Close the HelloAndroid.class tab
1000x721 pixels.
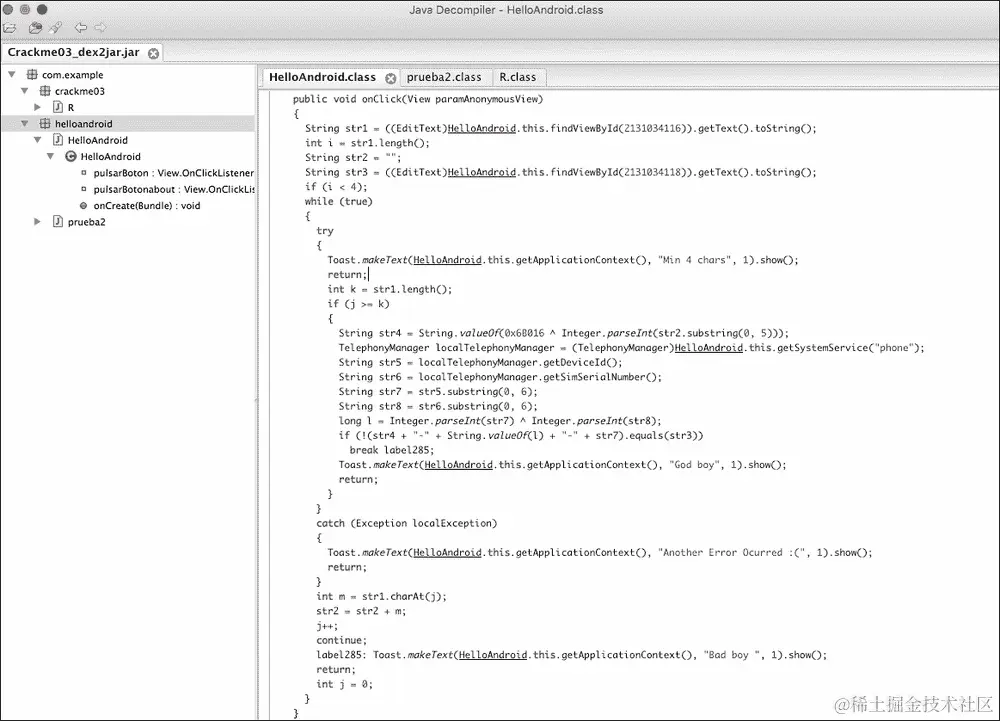click(390, 78)
